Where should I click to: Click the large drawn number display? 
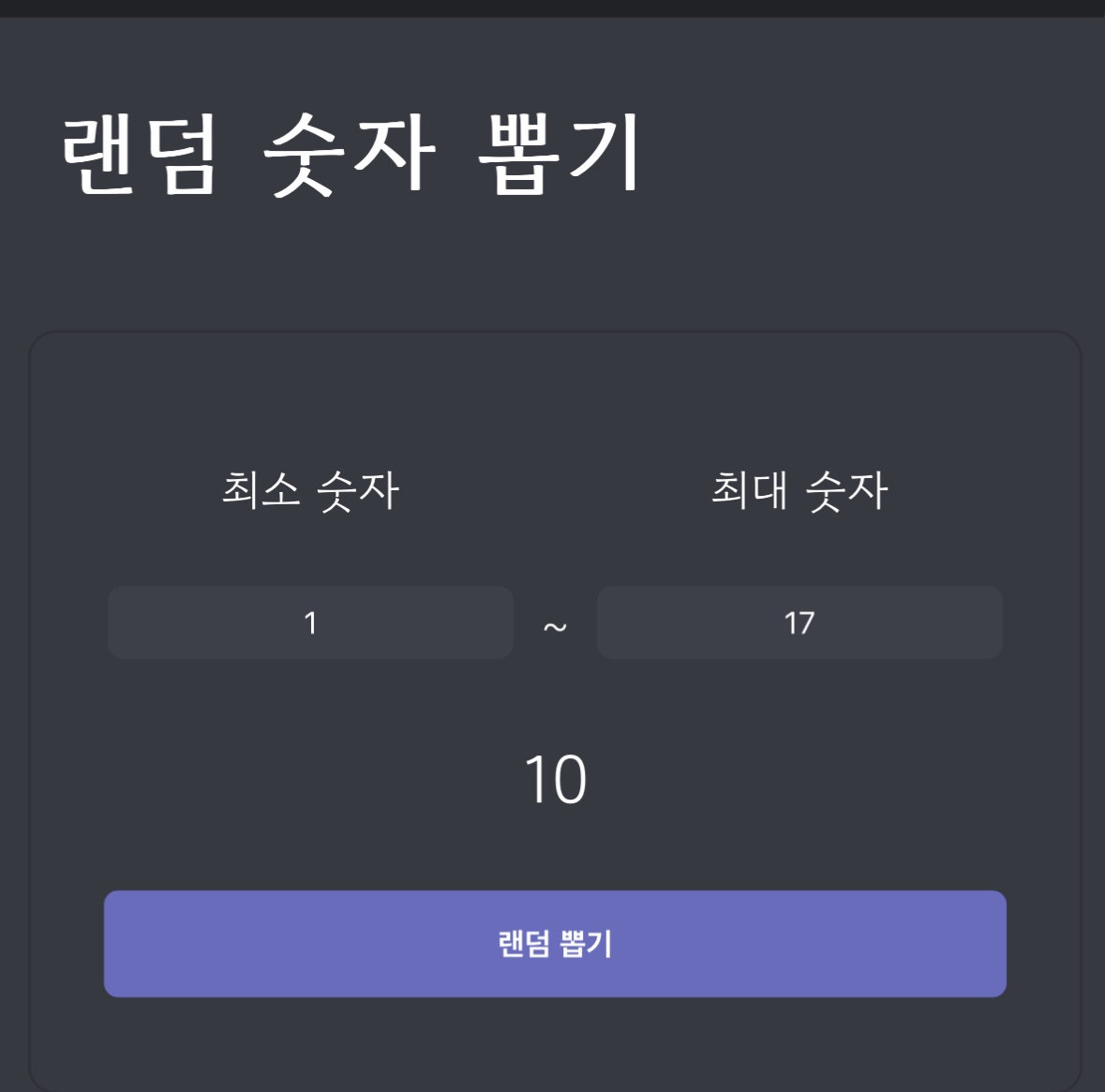[x=555, y=780]
